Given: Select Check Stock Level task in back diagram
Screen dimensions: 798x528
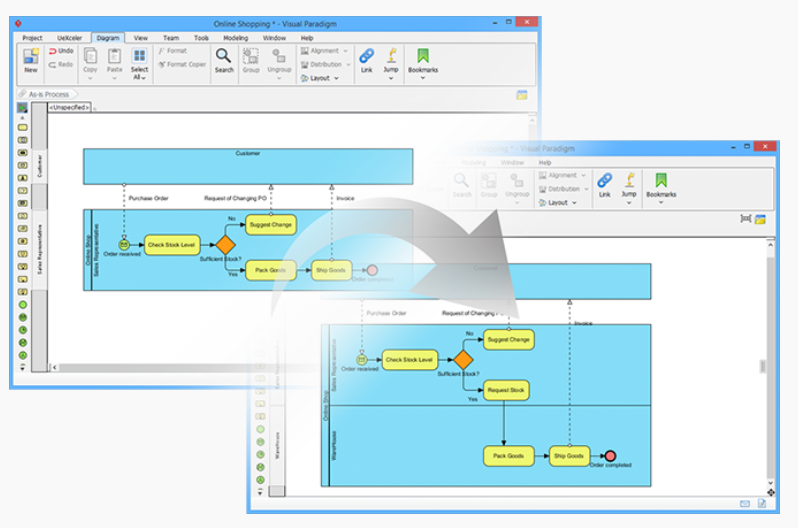Looking at the screenshot, I should coord(172,245).
